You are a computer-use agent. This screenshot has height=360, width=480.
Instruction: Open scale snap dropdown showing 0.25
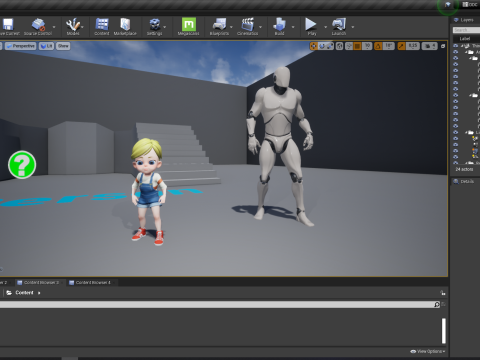point(413,46)
